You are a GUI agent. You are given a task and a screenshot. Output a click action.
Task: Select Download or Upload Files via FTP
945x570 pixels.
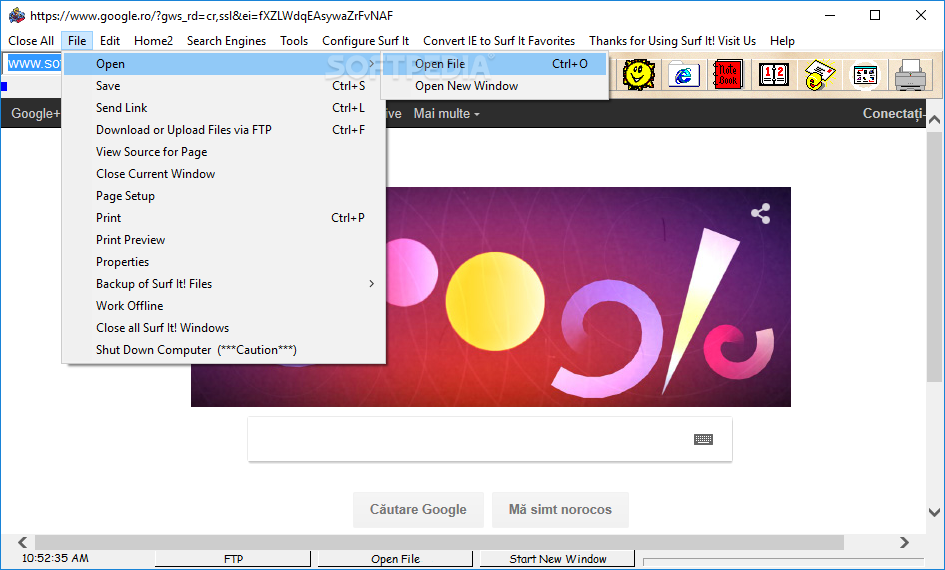pos(224,130)
